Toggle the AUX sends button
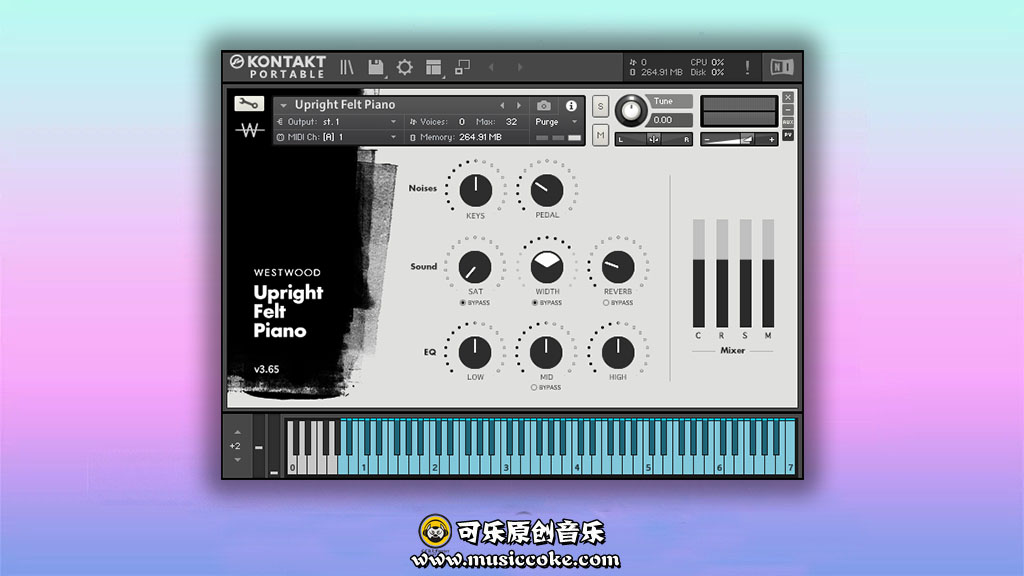Image resolution: width=1024 pixels, height=576 pixels. (788, 122)
